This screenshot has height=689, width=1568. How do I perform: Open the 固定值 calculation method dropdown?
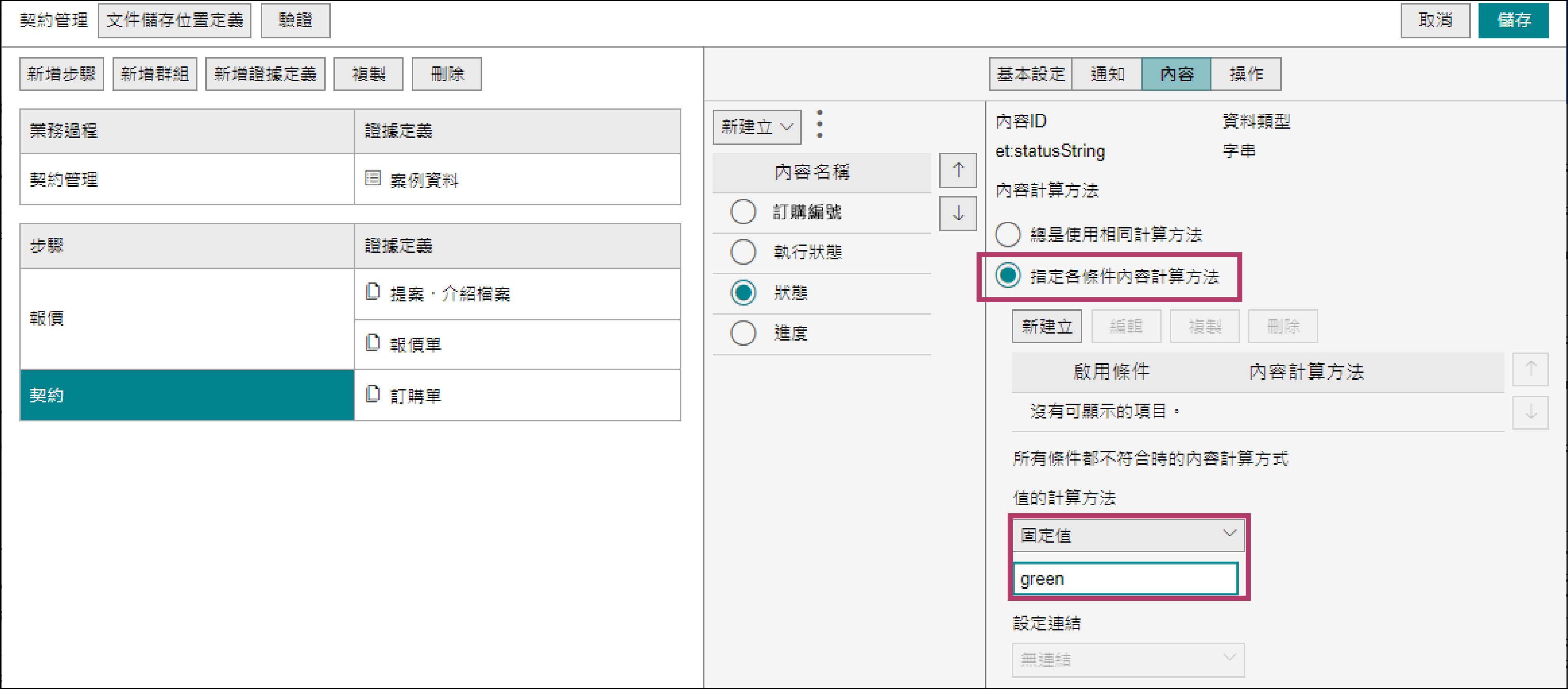pyautogui.click(x=1127, y=535)
